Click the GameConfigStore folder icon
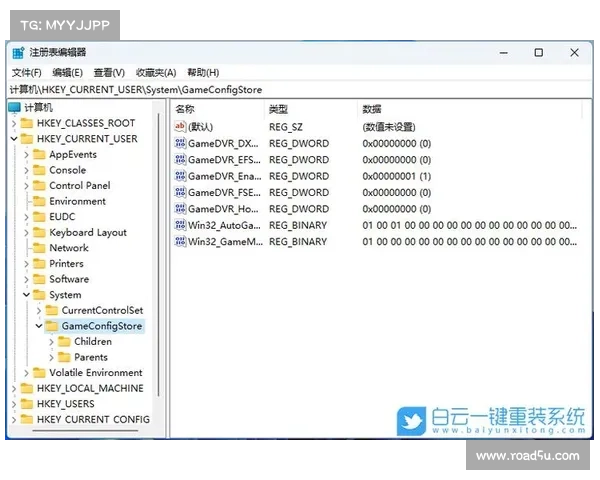This screenshot has width=600, height=480. click(51, 326)
